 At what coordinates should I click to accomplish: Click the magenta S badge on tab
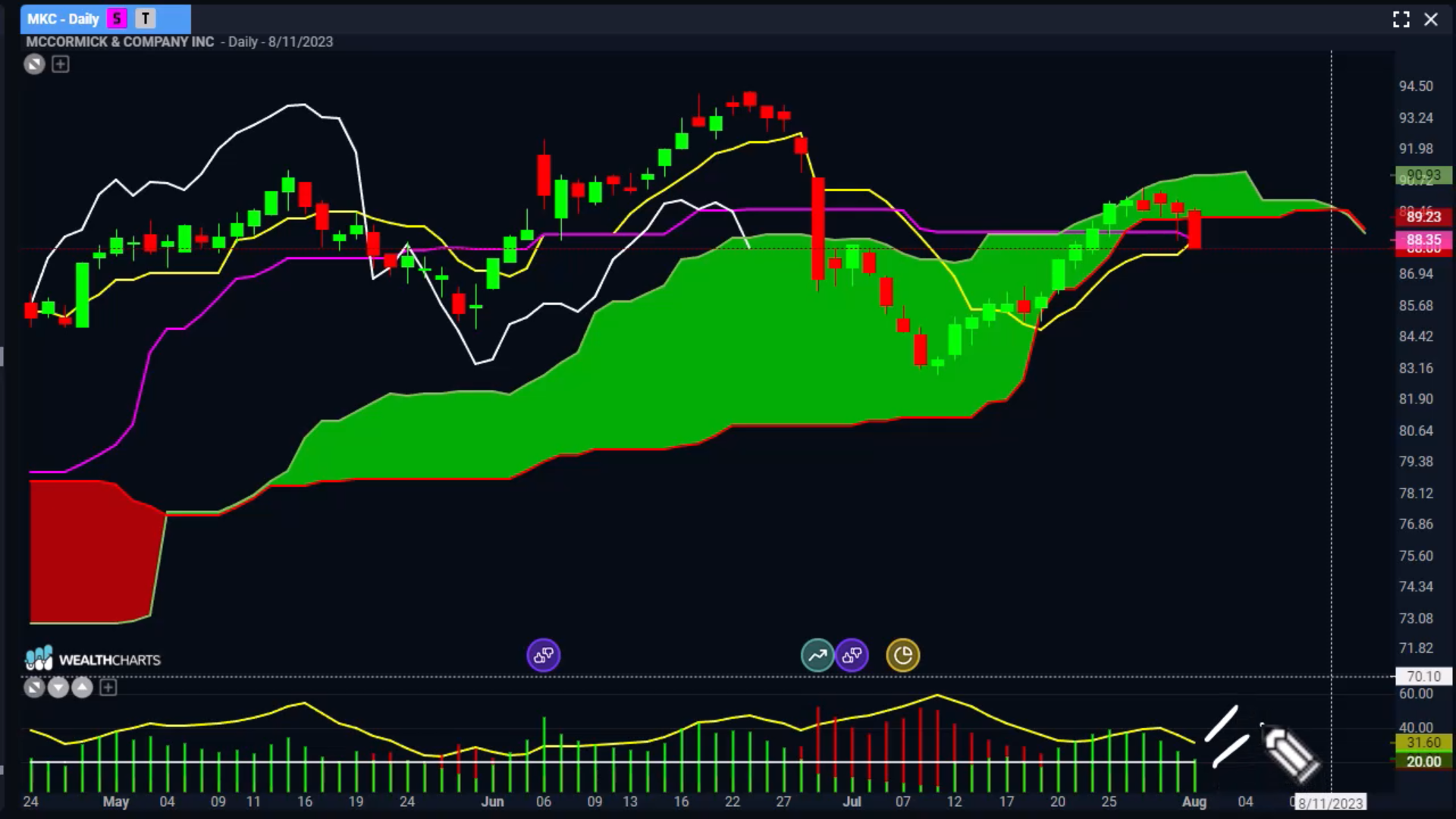point(117,19)
